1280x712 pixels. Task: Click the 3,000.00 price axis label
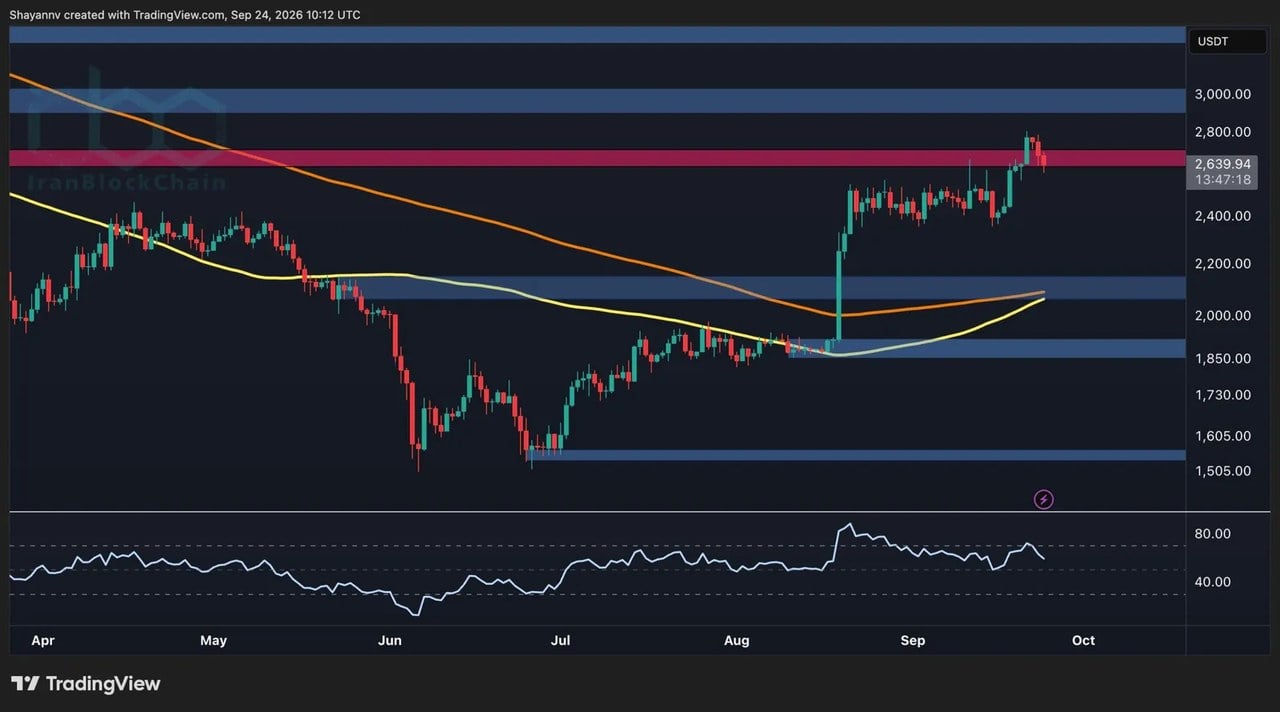click(x=1222, y=95)
